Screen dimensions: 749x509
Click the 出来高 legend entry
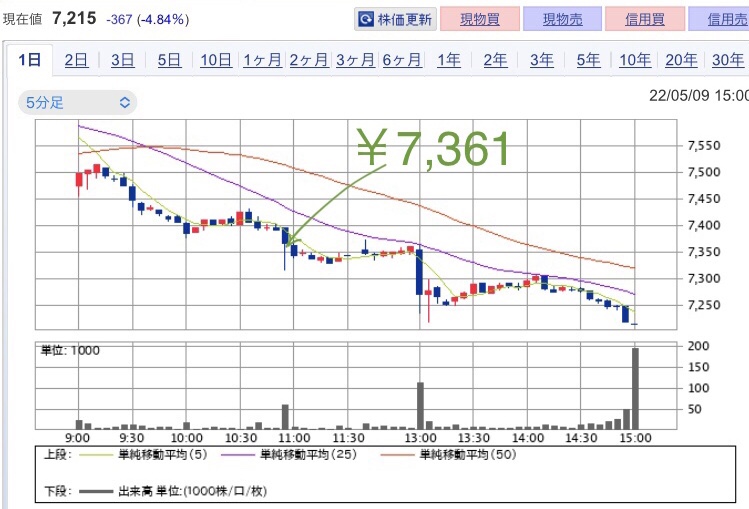173,491
